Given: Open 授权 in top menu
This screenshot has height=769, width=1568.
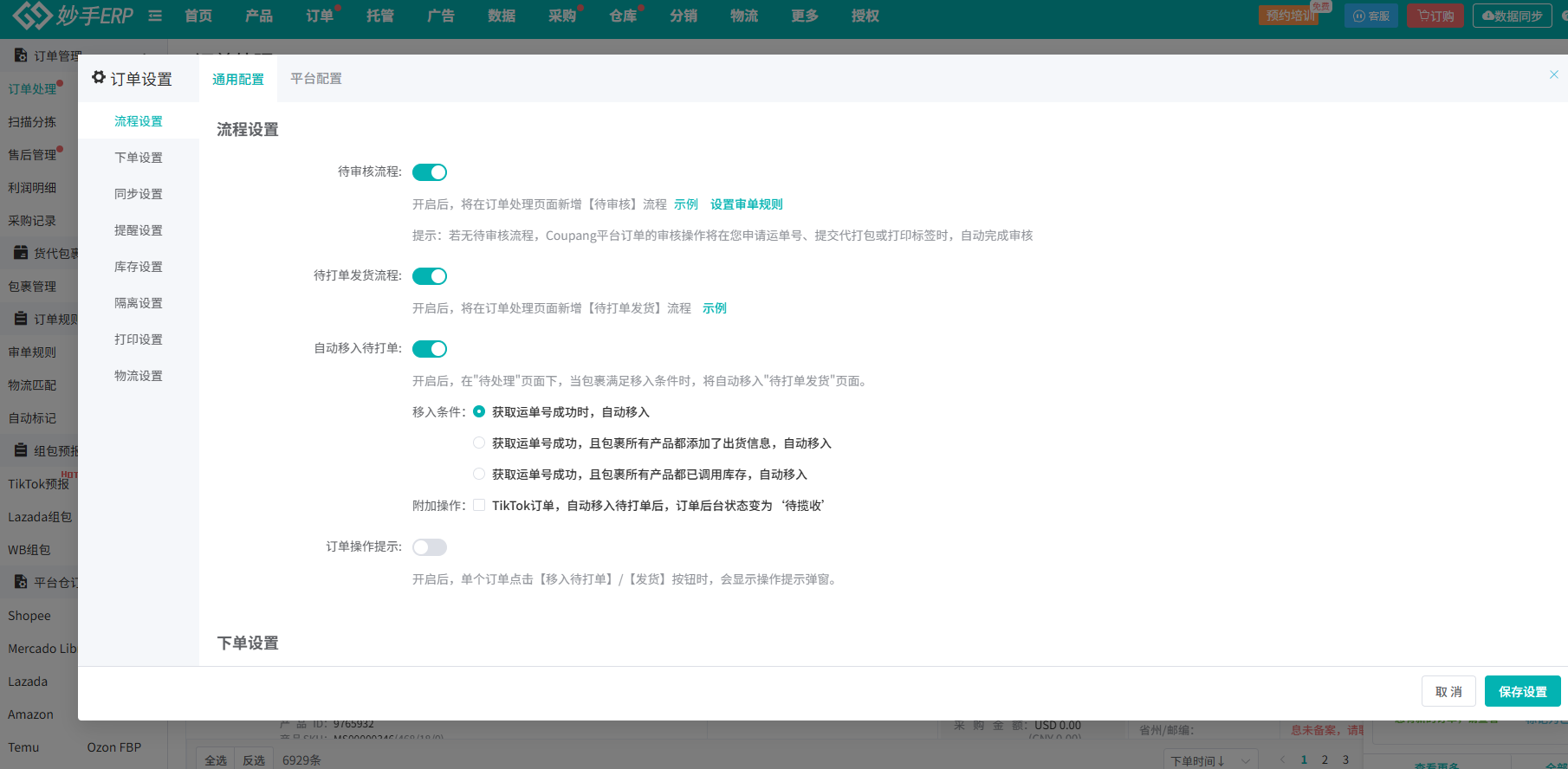Looking at the screenshot, I should [x=865, y=16].
